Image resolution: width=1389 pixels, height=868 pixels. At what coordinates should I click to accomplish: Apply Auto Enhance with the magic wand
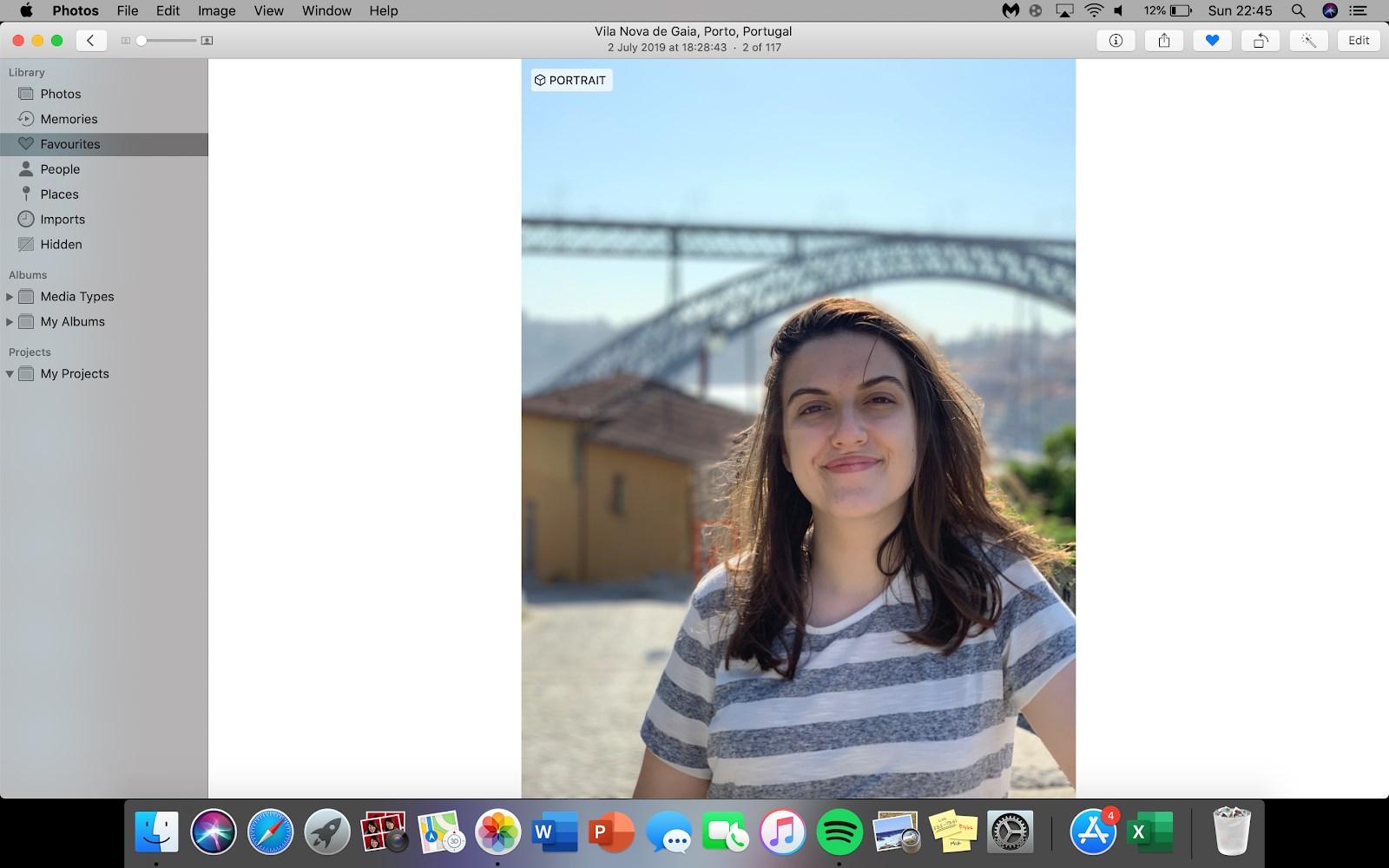pyautogui.click(x=1308, y=41)
